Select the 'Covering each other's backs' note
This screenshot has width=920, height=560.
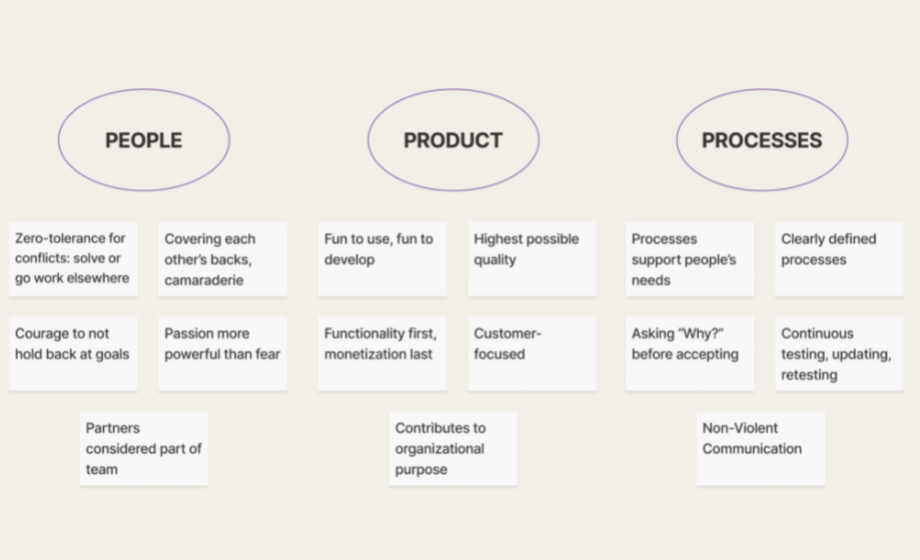[223, 259]
